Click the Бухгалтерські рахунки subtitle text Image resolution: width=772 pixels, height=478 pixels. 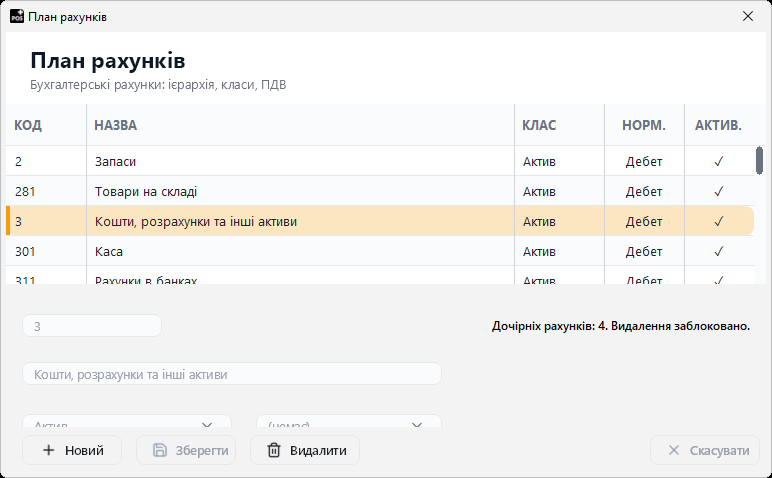point(158,85)
